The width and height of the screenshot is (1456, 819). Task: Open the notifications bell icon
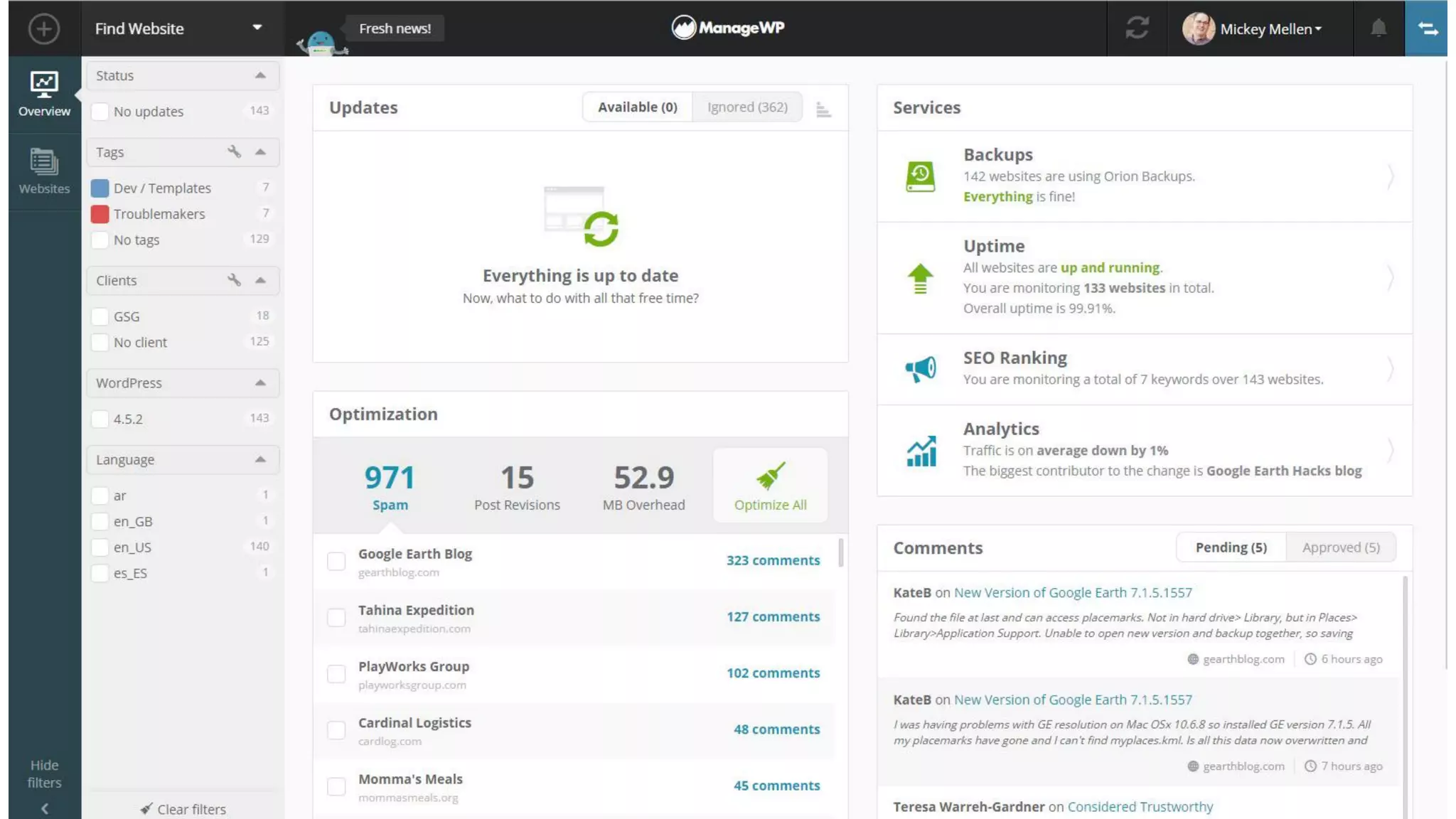pyautogui.click(x=1378, y=28)
